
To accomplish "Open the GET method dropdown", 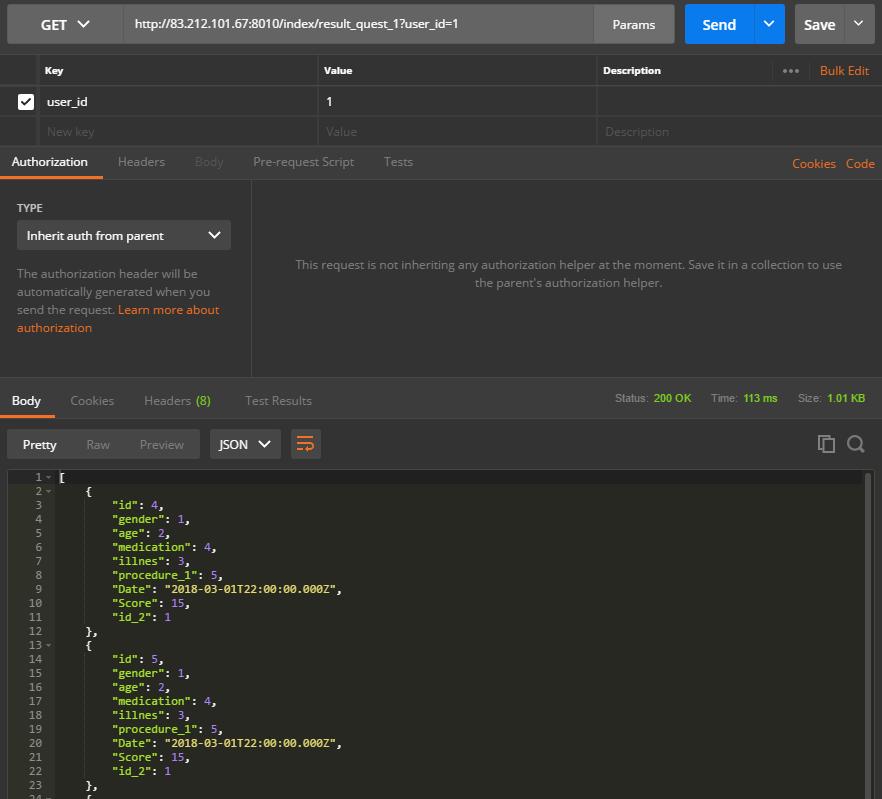I will click(65, 24).
